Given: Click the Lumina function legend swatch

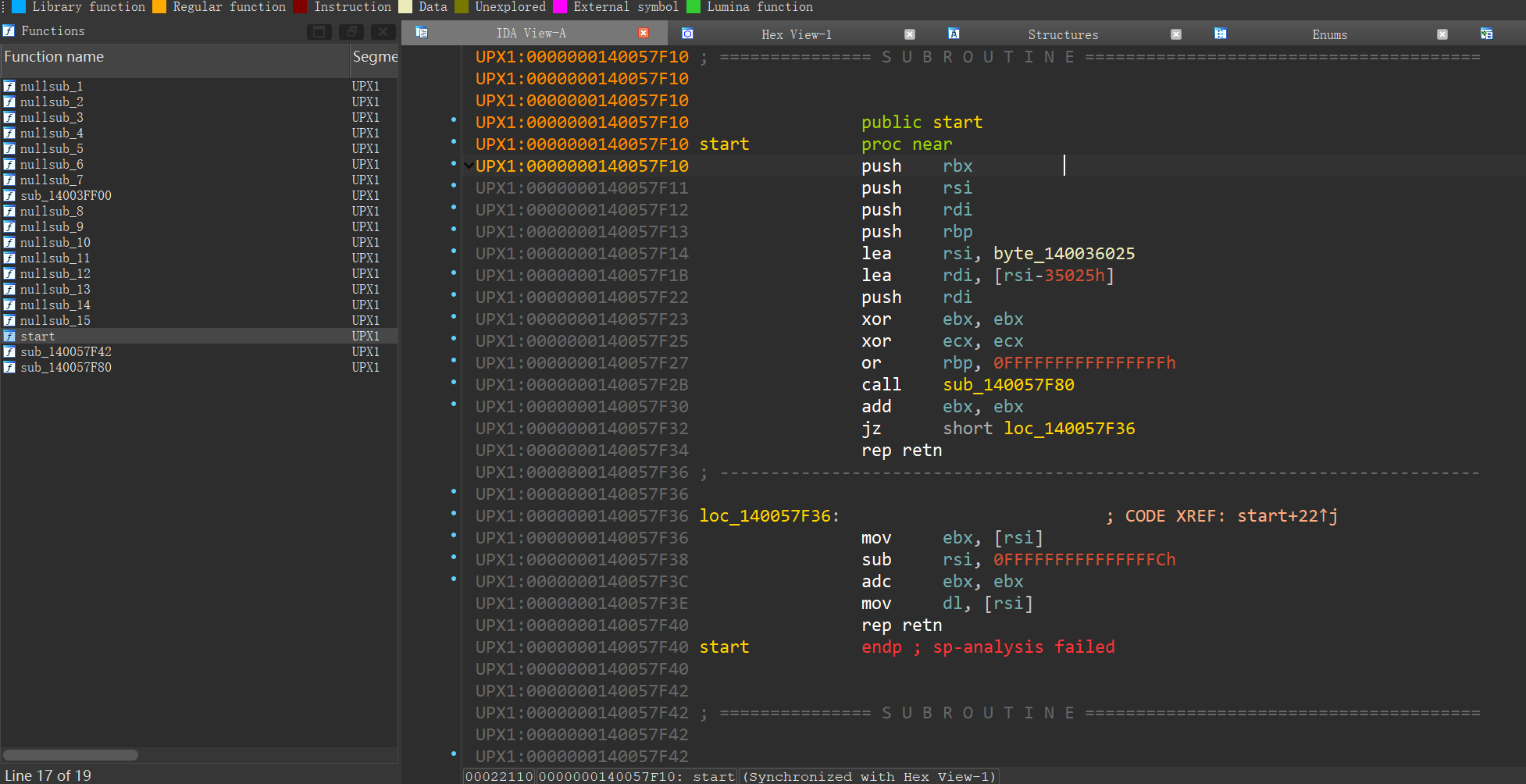Looking at the screenshot, I should tap(693, 7).
